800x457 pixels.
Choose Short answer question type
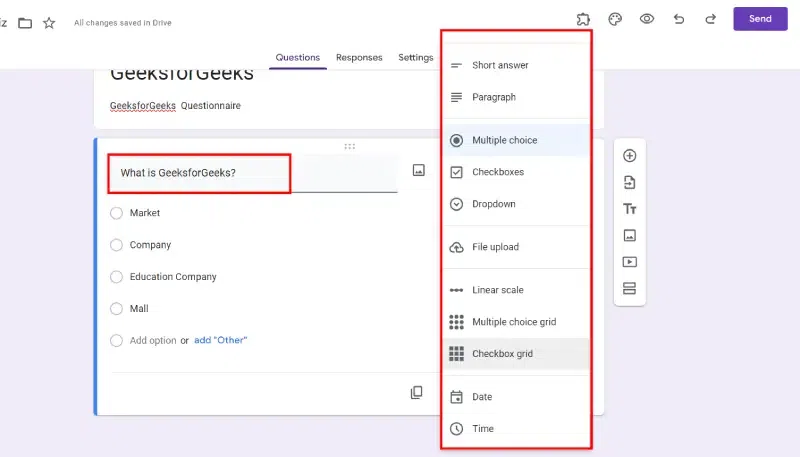(x=500, y=66)
